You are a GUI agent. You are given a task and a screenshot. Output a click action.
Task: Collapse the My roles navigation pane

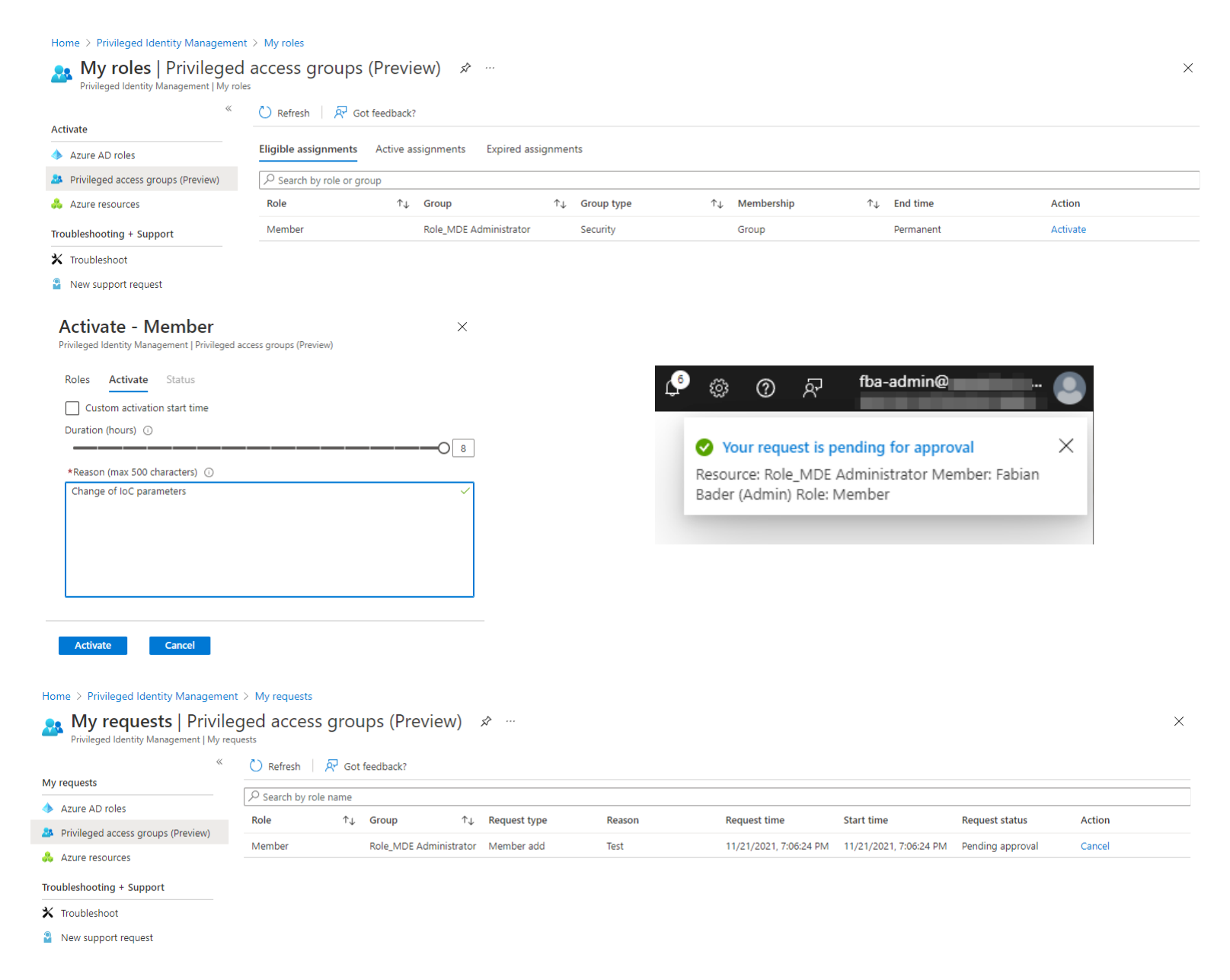pyautogui.click(x=228, y=109)
